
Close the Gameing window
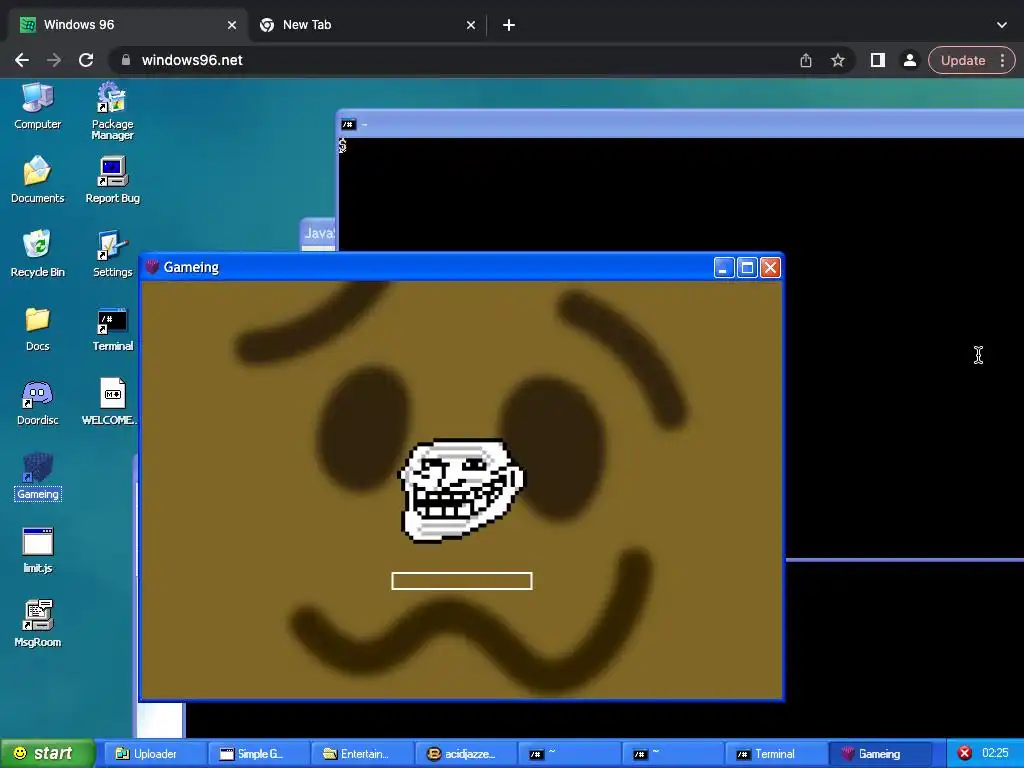coord(771,268)
